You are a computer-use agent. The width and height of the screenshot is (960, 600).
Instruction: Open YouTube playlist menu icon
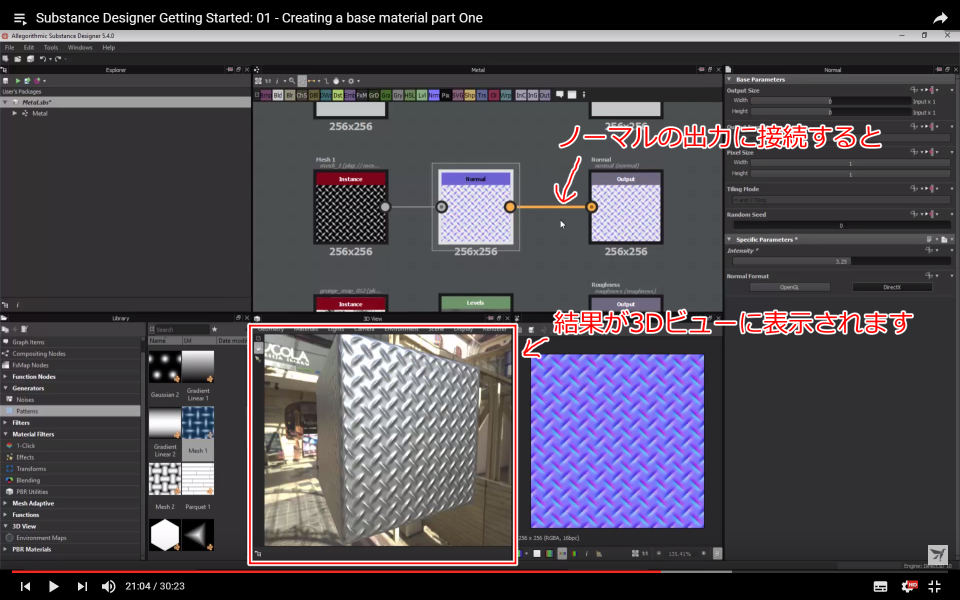click(20, 18)
